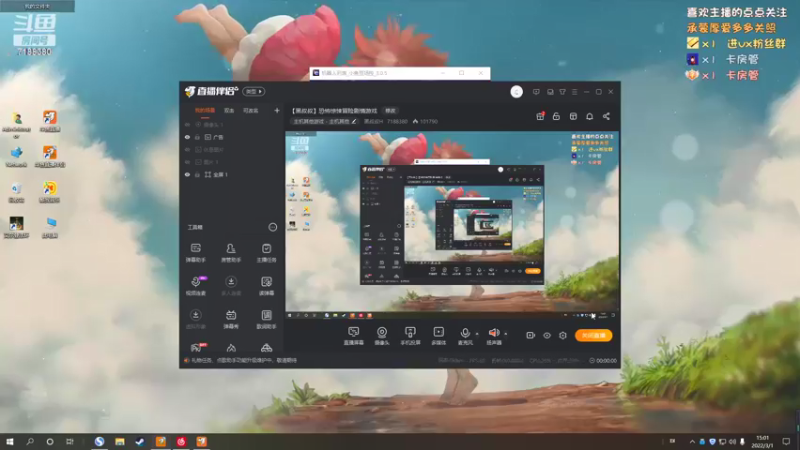Viewport: 800px width, 450px height.
Task: Toggle the lock on 广告 source
Action: (197, 137)
